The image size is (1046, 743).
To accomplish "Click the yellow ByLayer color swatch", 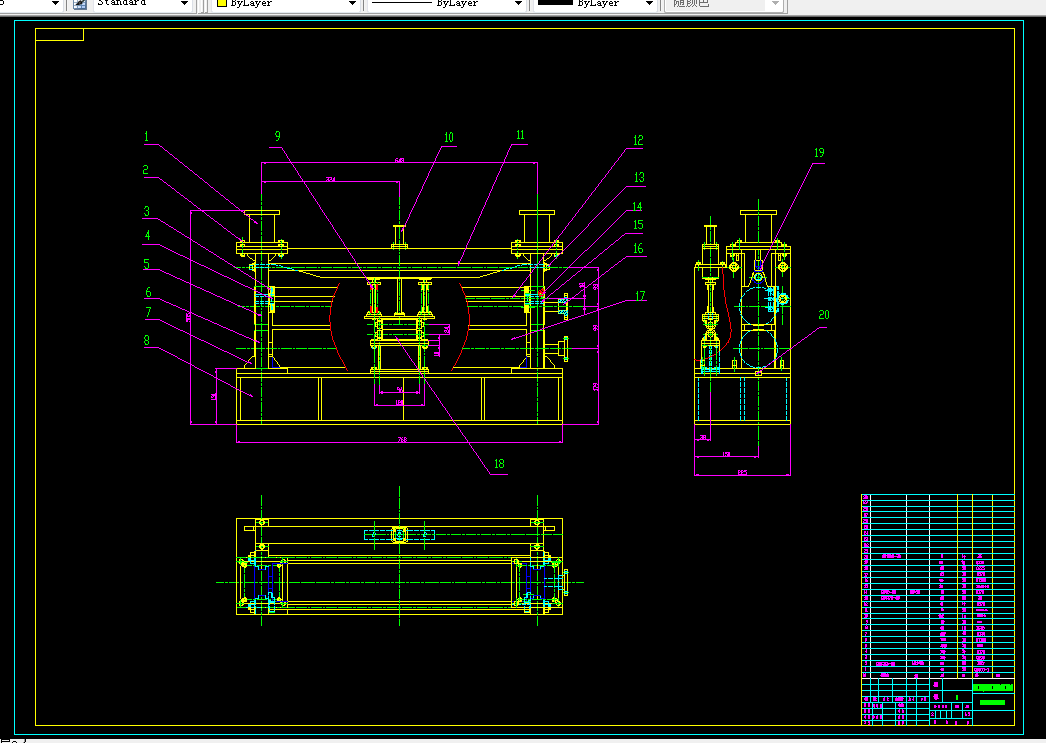I will point(222,3).
